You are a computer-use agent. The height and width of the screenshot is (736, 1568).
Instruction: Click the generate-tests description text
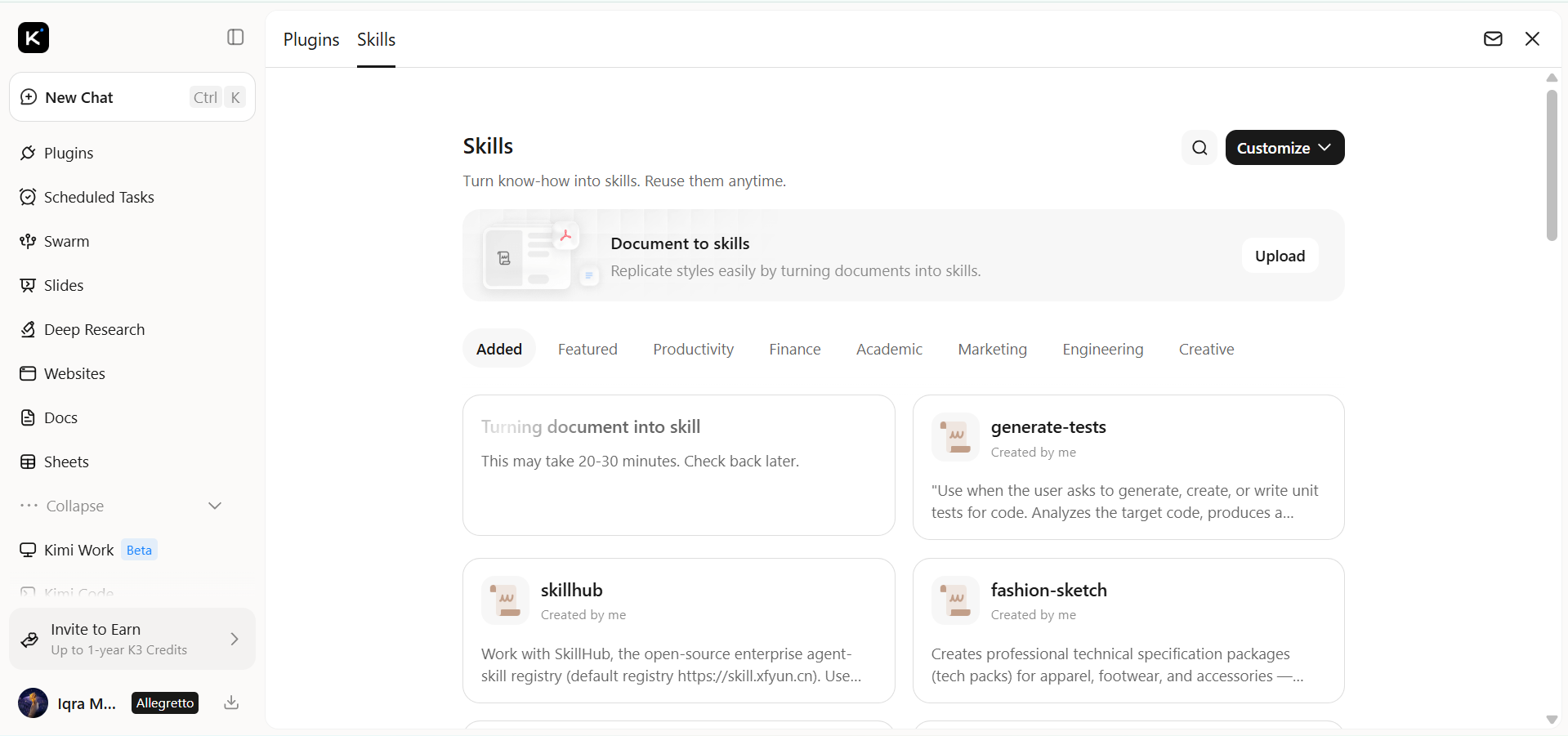(1125, 502)
